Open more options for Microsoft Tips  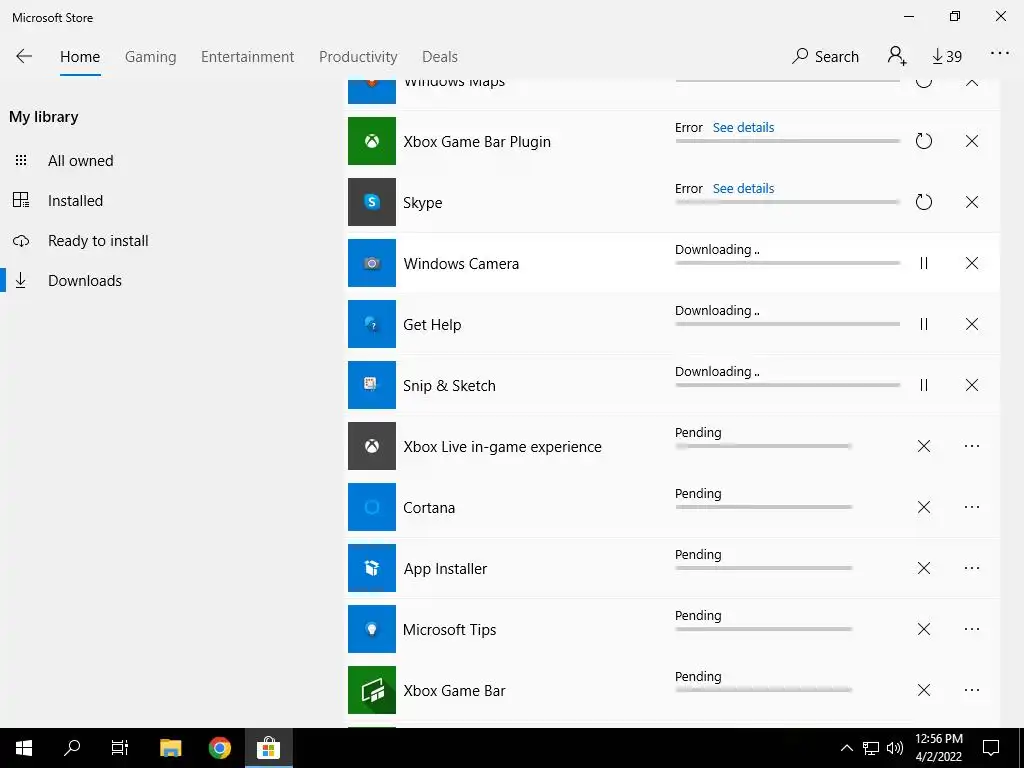[972, 629]
